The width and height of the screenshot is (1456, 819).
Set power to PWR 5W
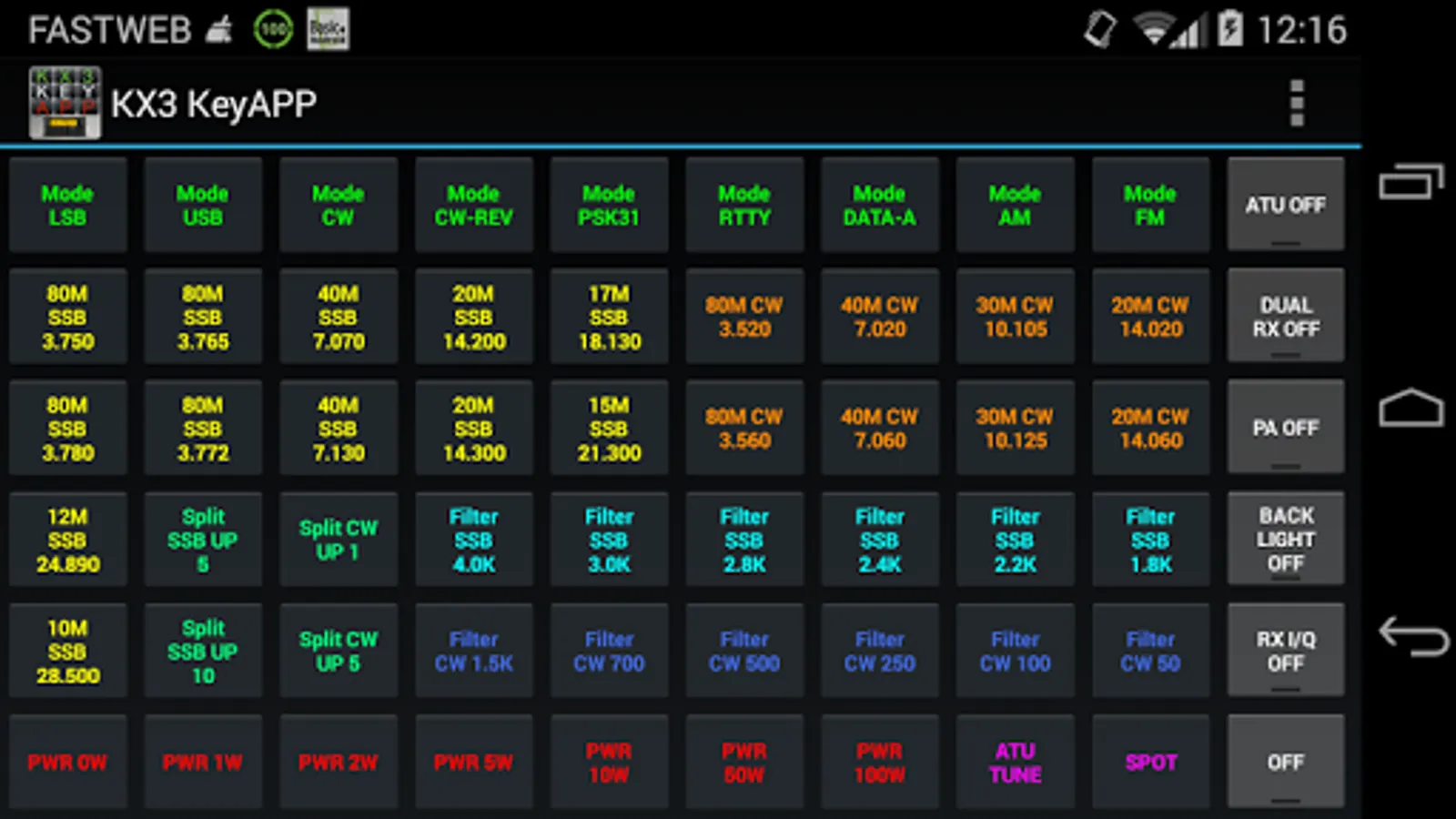point(473,762)
